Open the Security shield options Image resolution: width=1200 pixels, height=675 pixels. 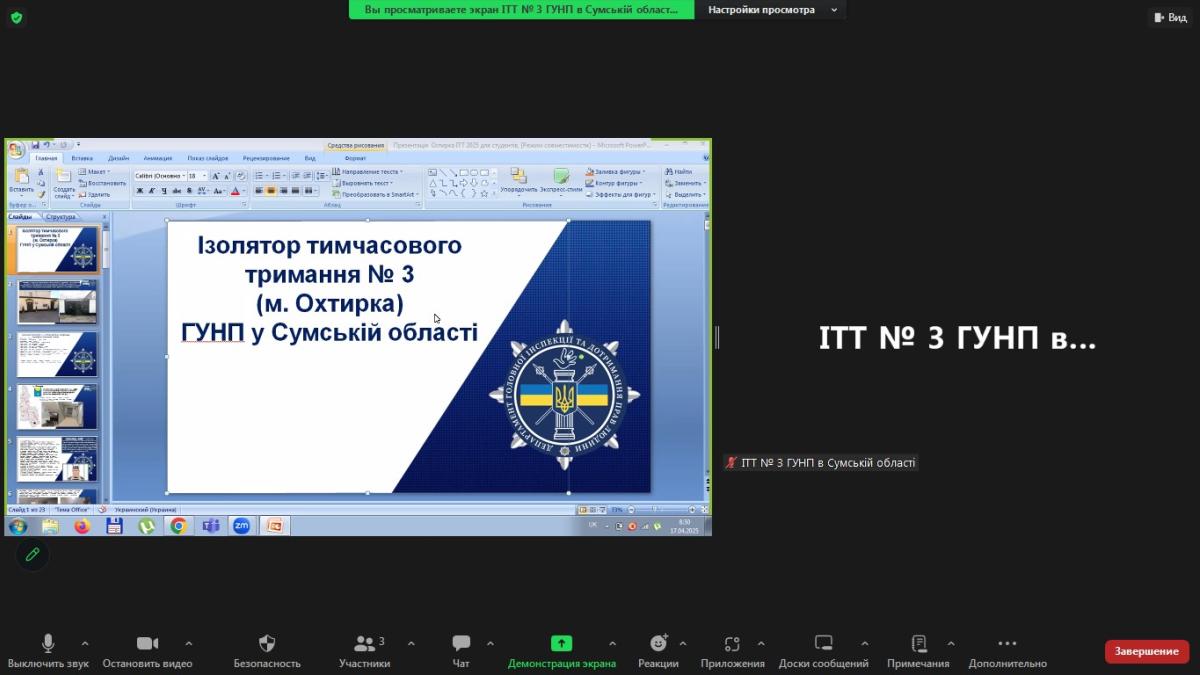click(x=267, y=644)
